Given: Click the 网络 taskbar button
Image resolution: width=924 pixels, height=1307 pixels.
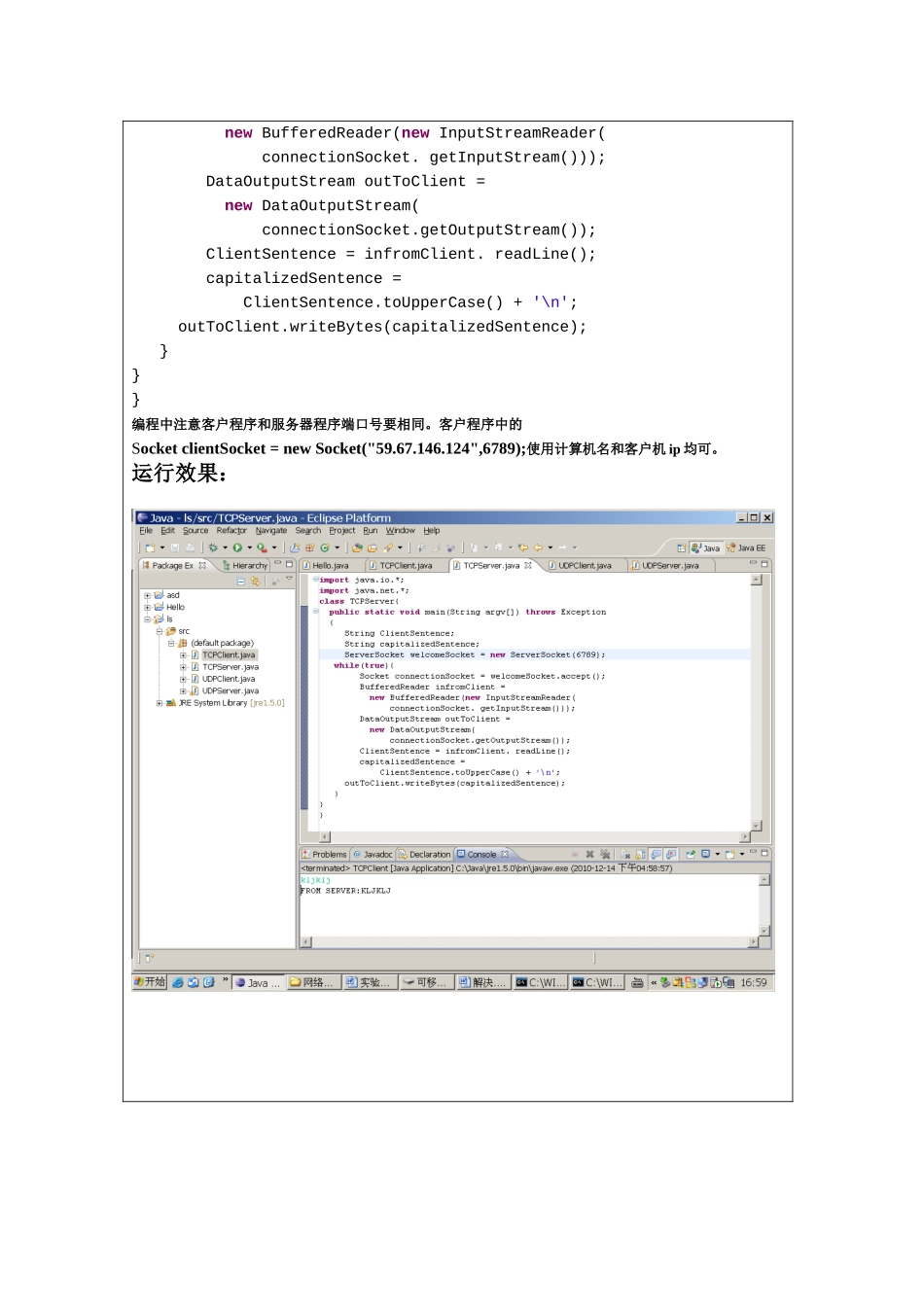Looking at the screenshot, I should click(x=313, y=982).
